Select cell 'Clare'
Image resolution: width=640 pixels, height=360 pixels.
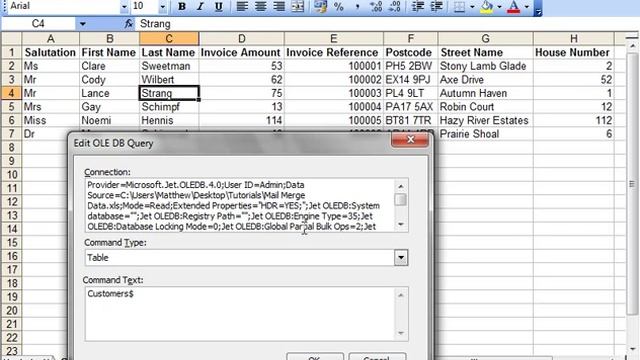pos(109,66)
